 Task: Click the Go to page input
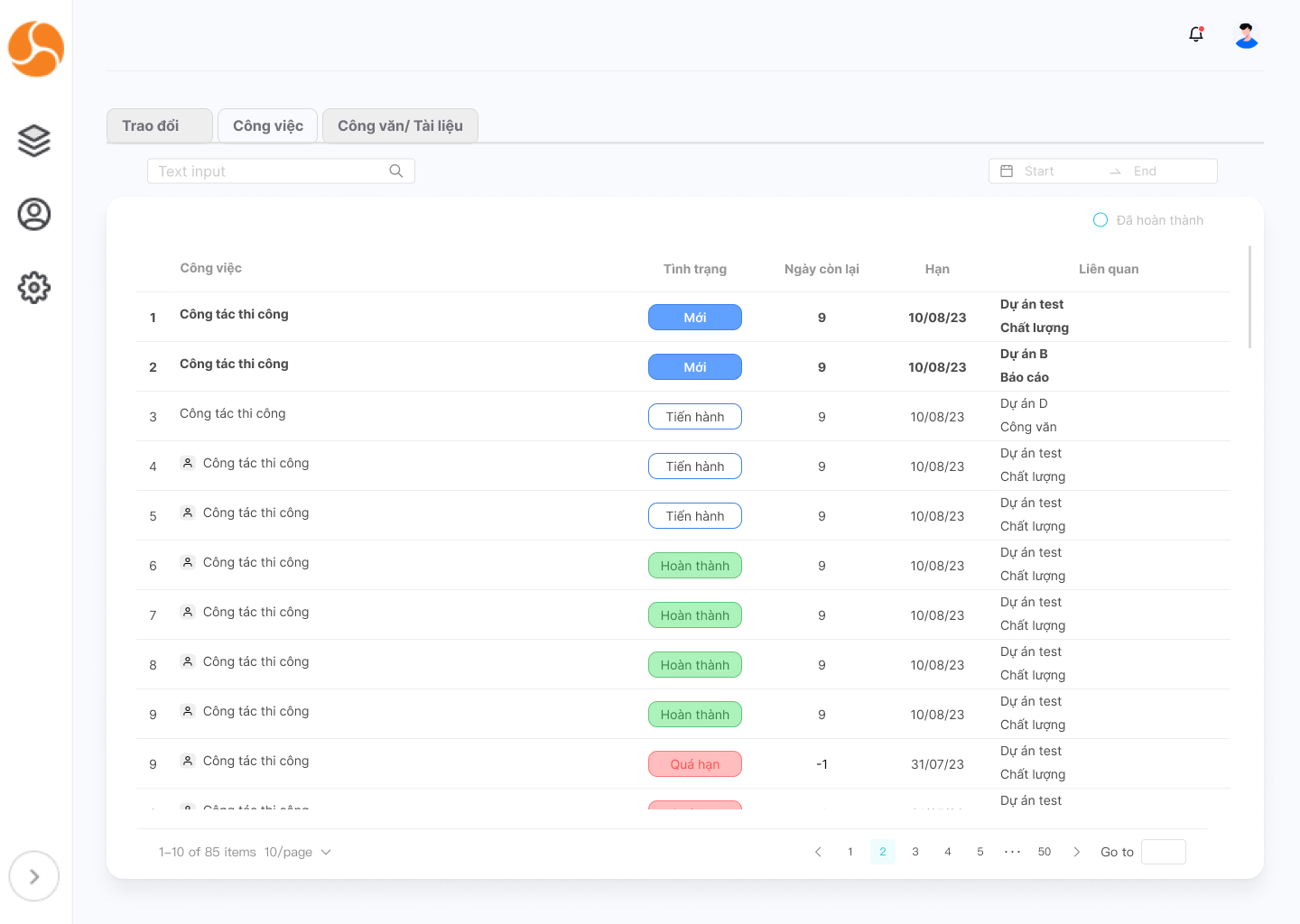1164,852
